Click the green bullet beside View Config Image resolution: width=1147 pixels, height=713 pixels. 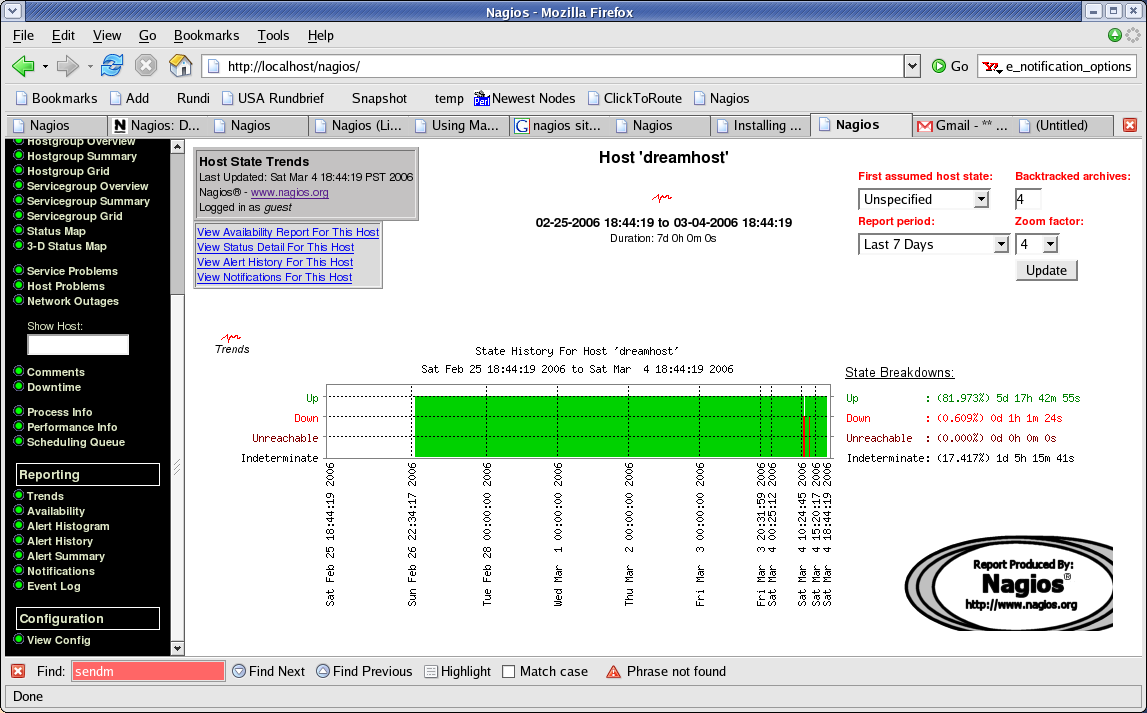(x=19, y=639)
